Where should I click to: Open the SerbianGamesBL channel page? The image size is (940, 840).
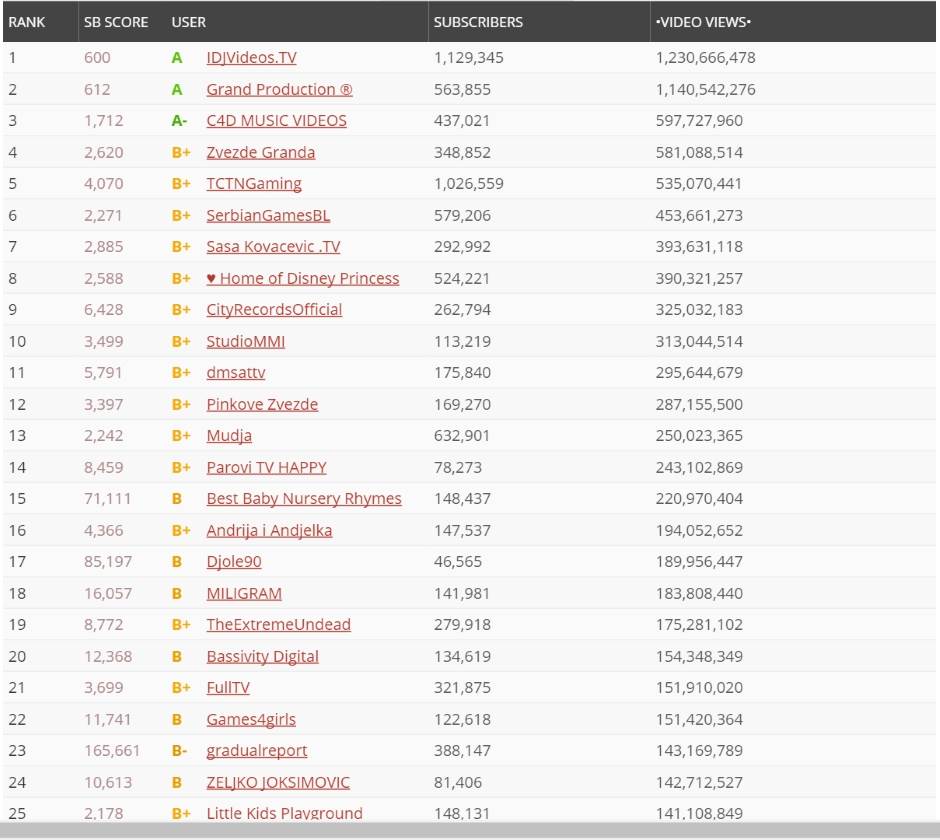click(267, 215)
